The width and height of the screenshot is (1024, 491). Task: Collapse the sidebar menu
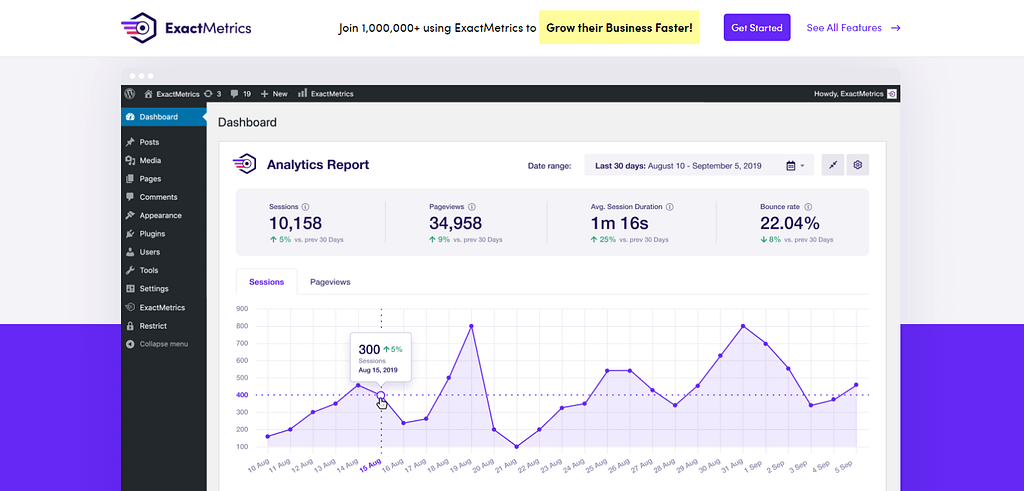pyautogui.click(x=163, y=343)
